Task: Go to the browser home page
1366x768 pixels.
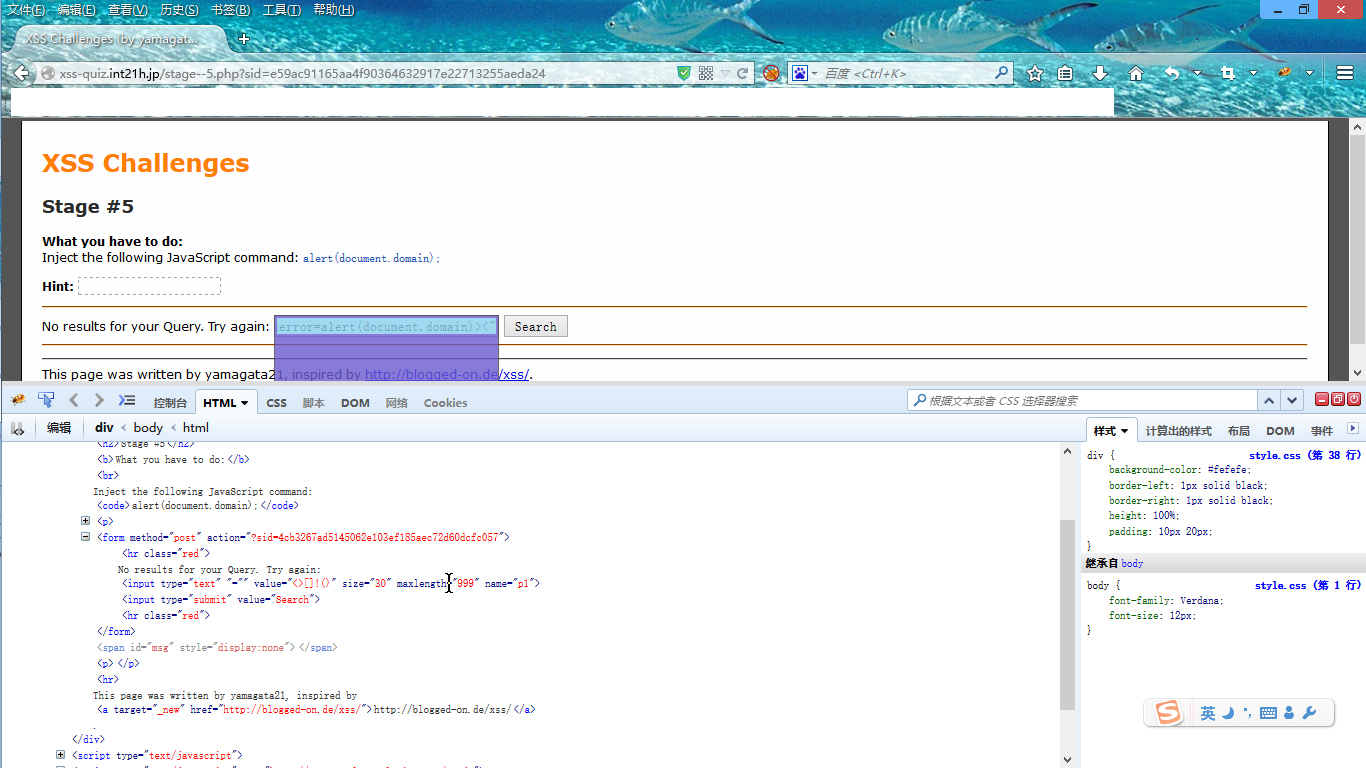Action: pyautogui.click(x=1136, y=73)
